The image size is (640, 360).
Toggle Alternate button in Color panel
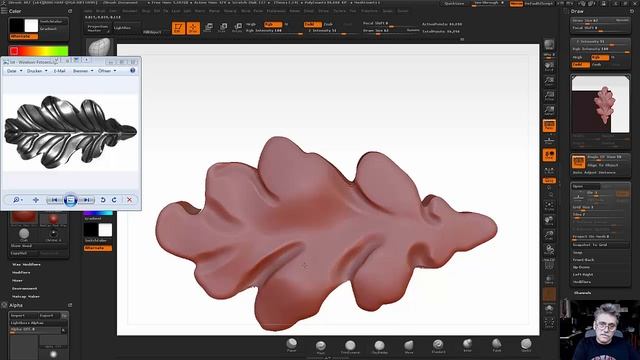24,36
